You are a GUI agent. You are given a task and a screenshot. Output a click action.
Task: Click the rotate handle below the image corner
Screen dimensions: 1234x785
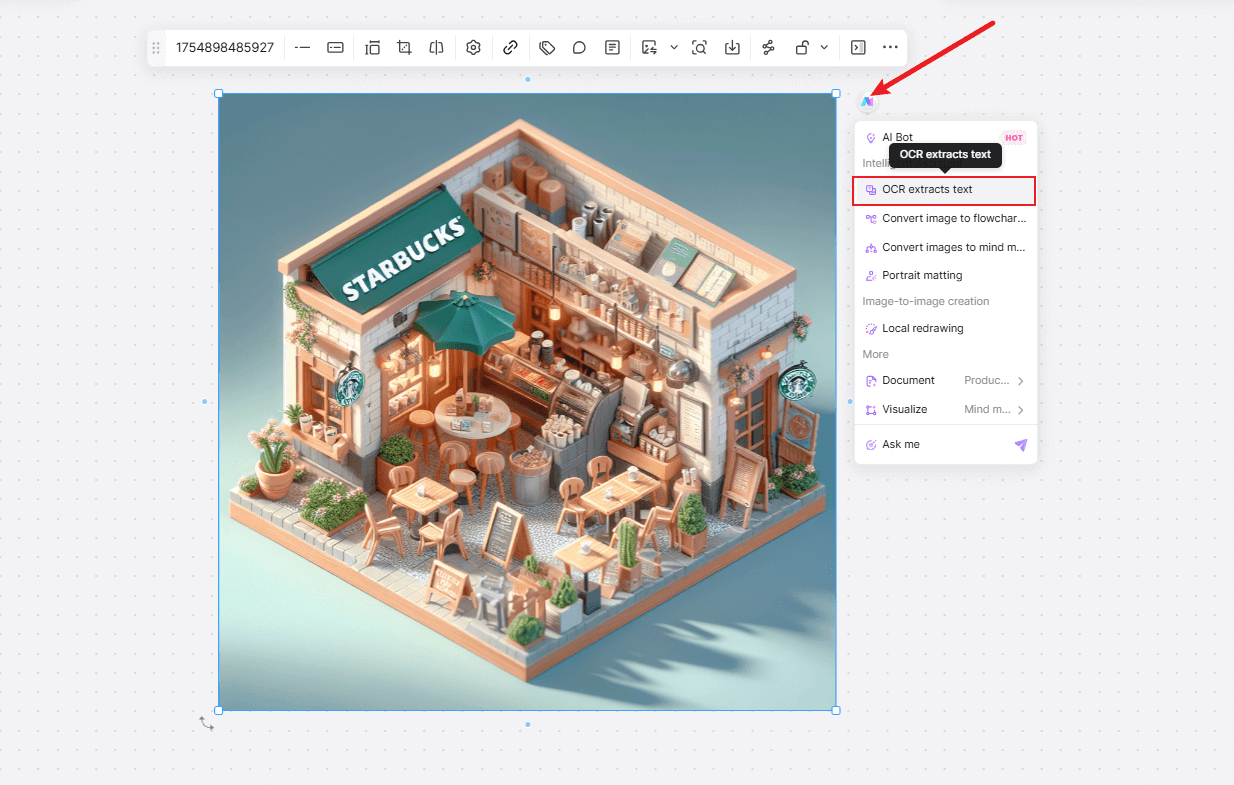click(207, 723)
